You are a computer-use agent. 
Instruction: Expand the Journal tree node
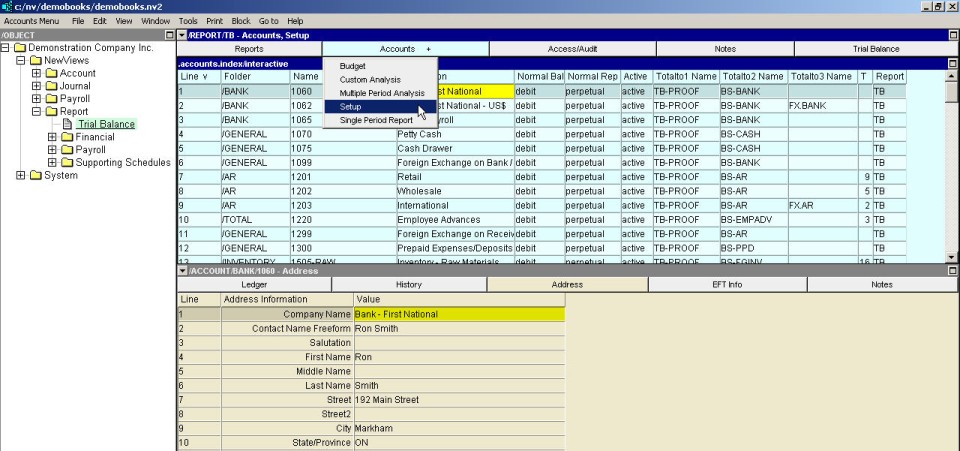(37, 86)
